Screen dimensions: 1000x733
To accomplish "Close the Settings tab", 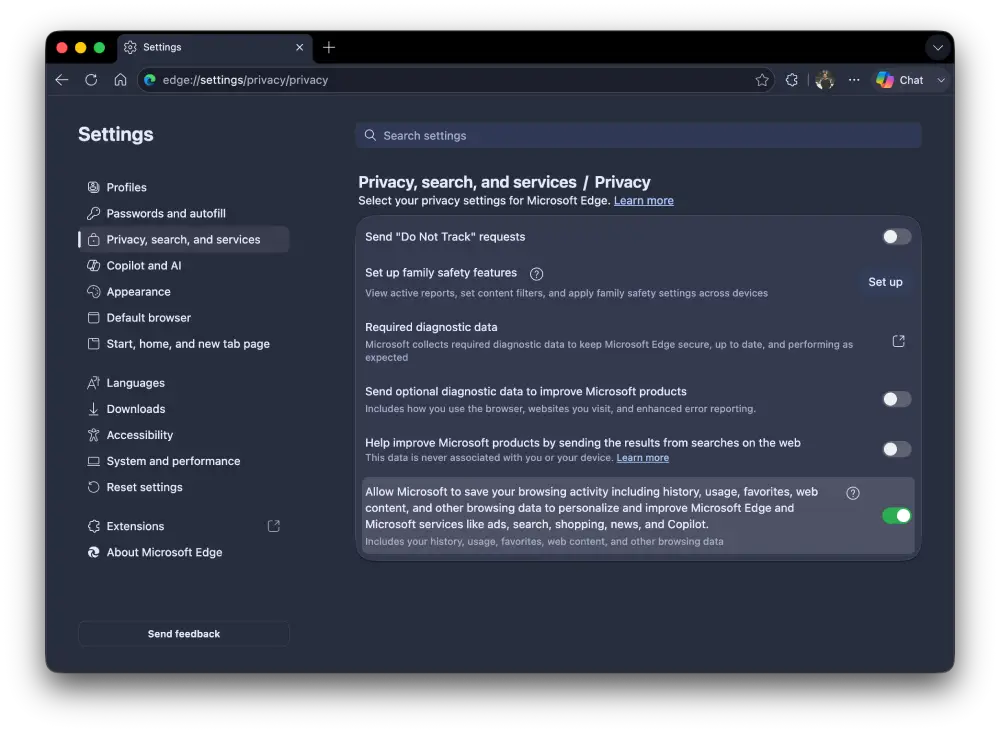I will (299, 47).
